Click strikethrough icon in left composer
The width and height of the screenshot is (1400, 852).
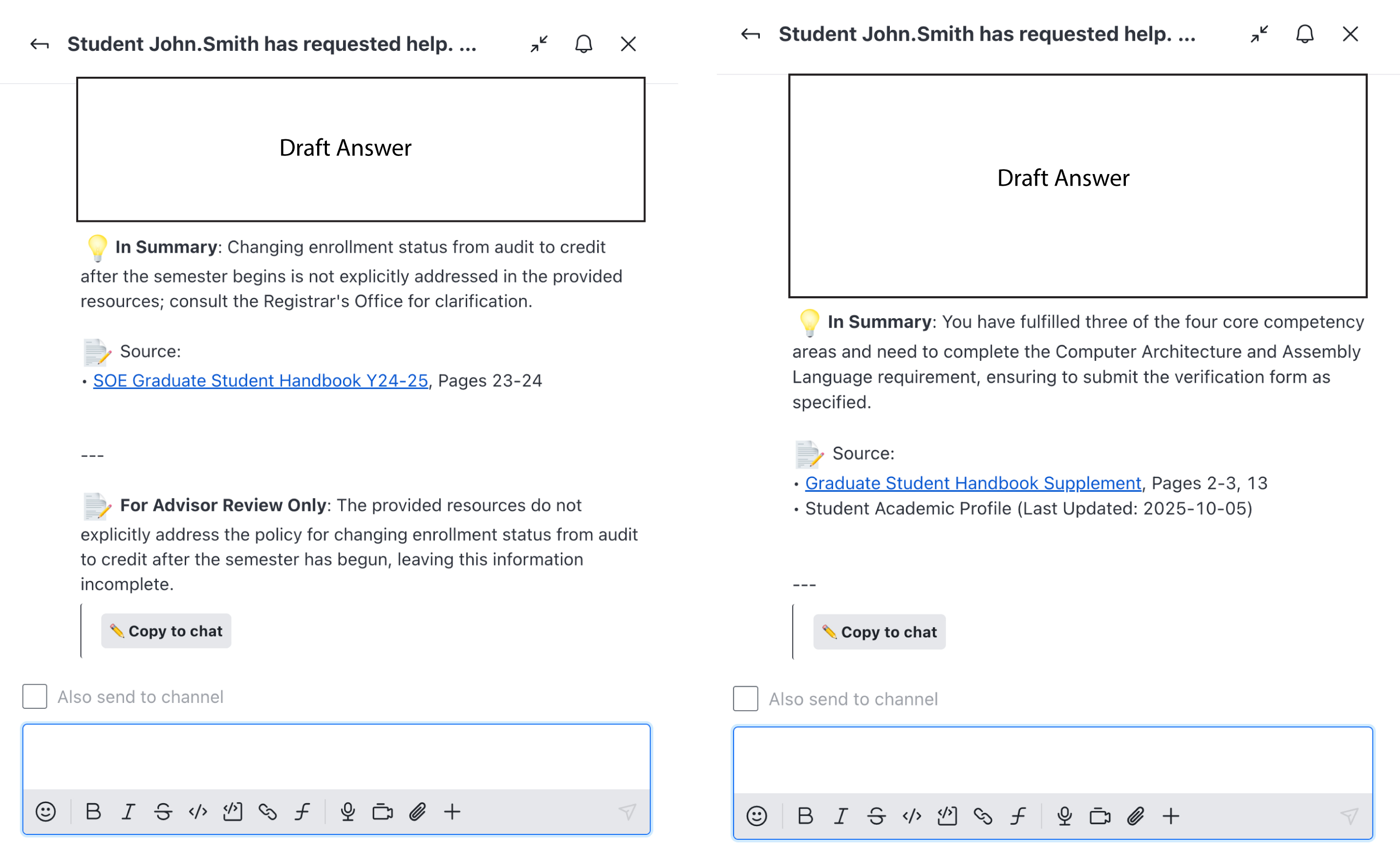click(163, 811)
